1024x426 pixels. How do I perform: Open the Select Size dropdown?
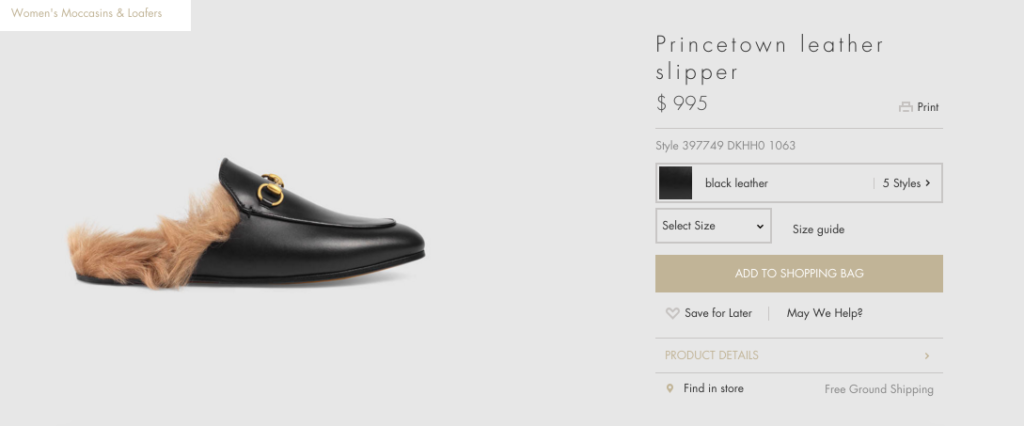(713, 226)
